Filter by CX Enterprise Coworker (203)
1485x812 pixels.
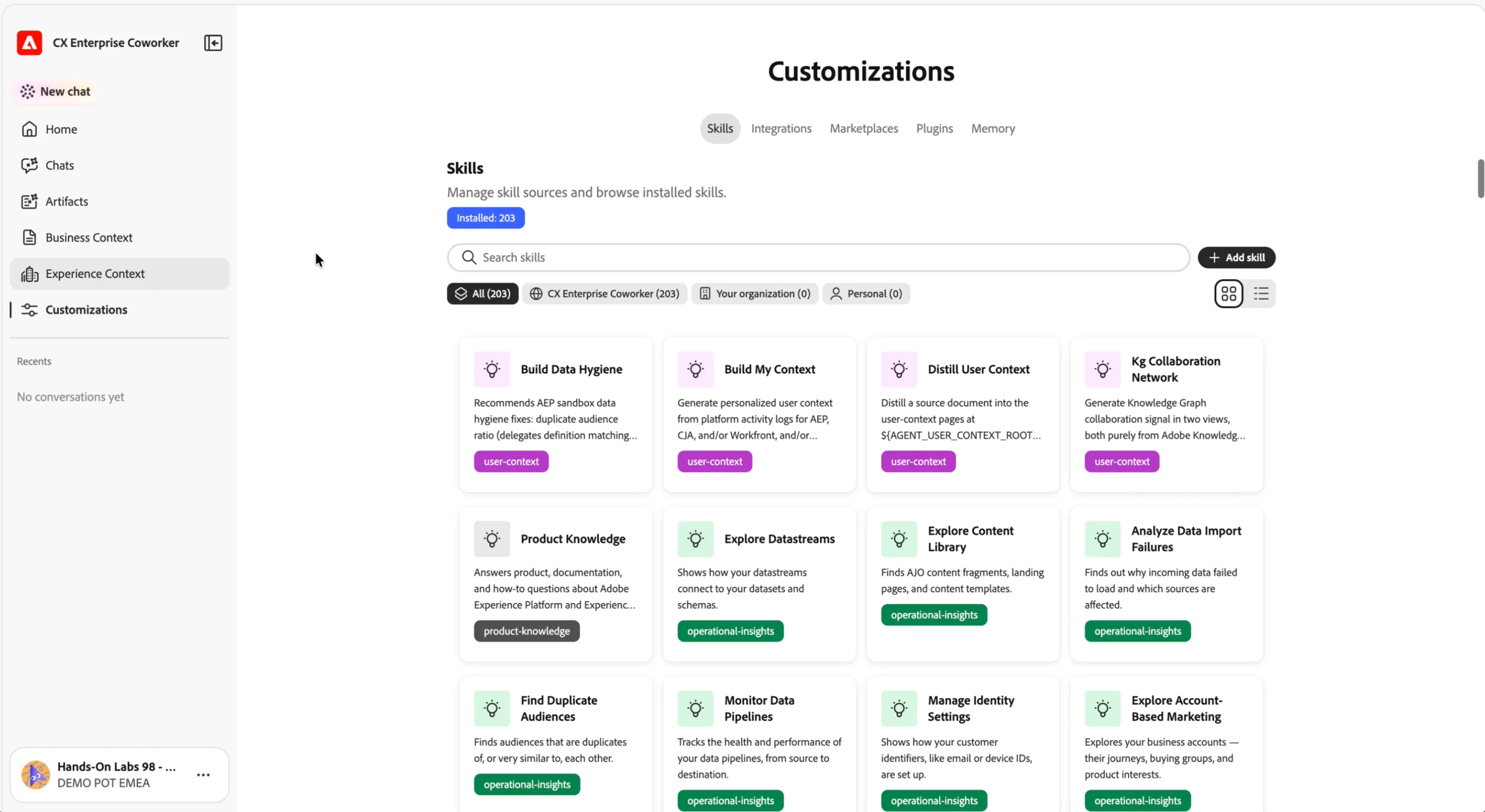point(604,294)
